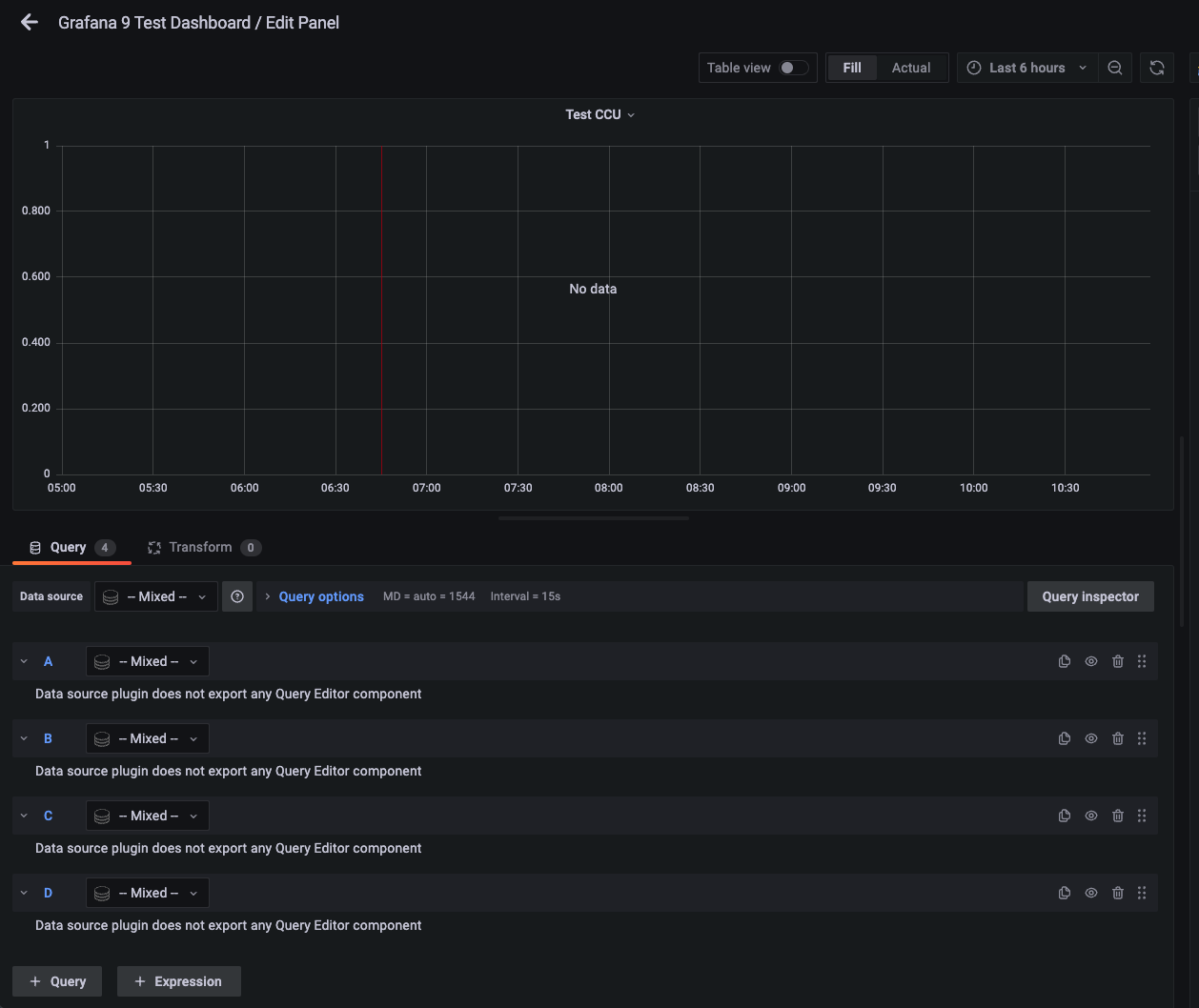The height and width of the screenshot is (1008, 1199).
Task: Hide query D with the eye toggle
Action: coord(1091,893)
